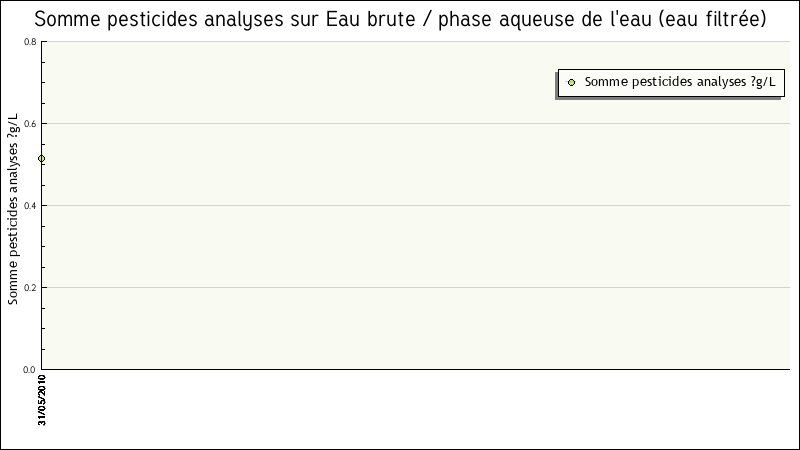Click the yellow data point on the chart

point(41,158)
